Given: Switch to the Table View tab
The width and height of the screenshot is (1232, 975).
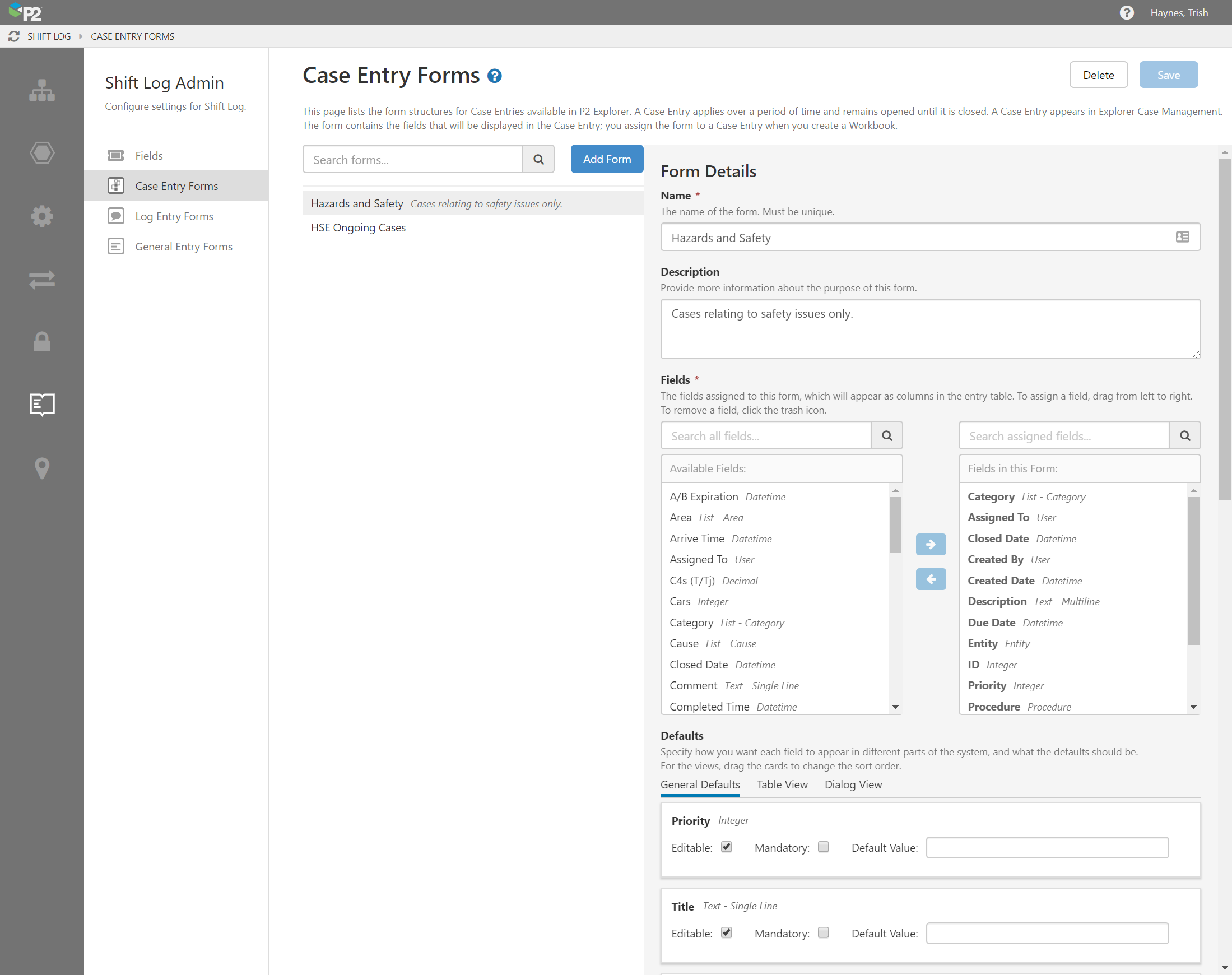Looking at the screenshot, I should 782,784.
